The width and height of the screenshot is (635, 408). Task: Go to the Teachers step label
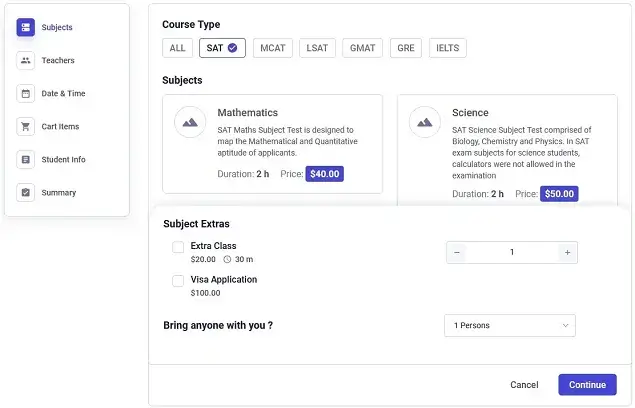click(x=58, y=60)
